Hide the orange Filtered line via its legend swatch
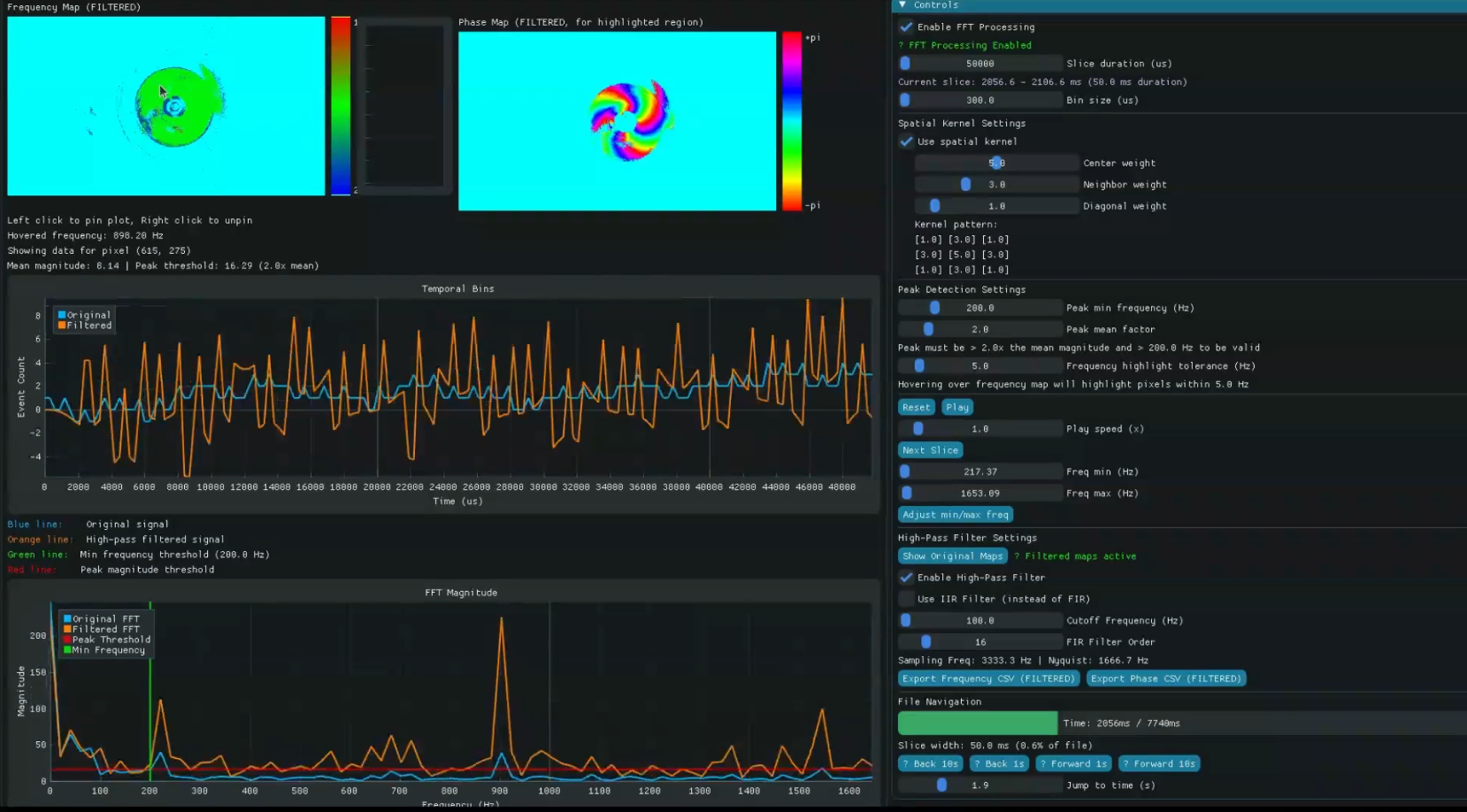 point(64,325)
